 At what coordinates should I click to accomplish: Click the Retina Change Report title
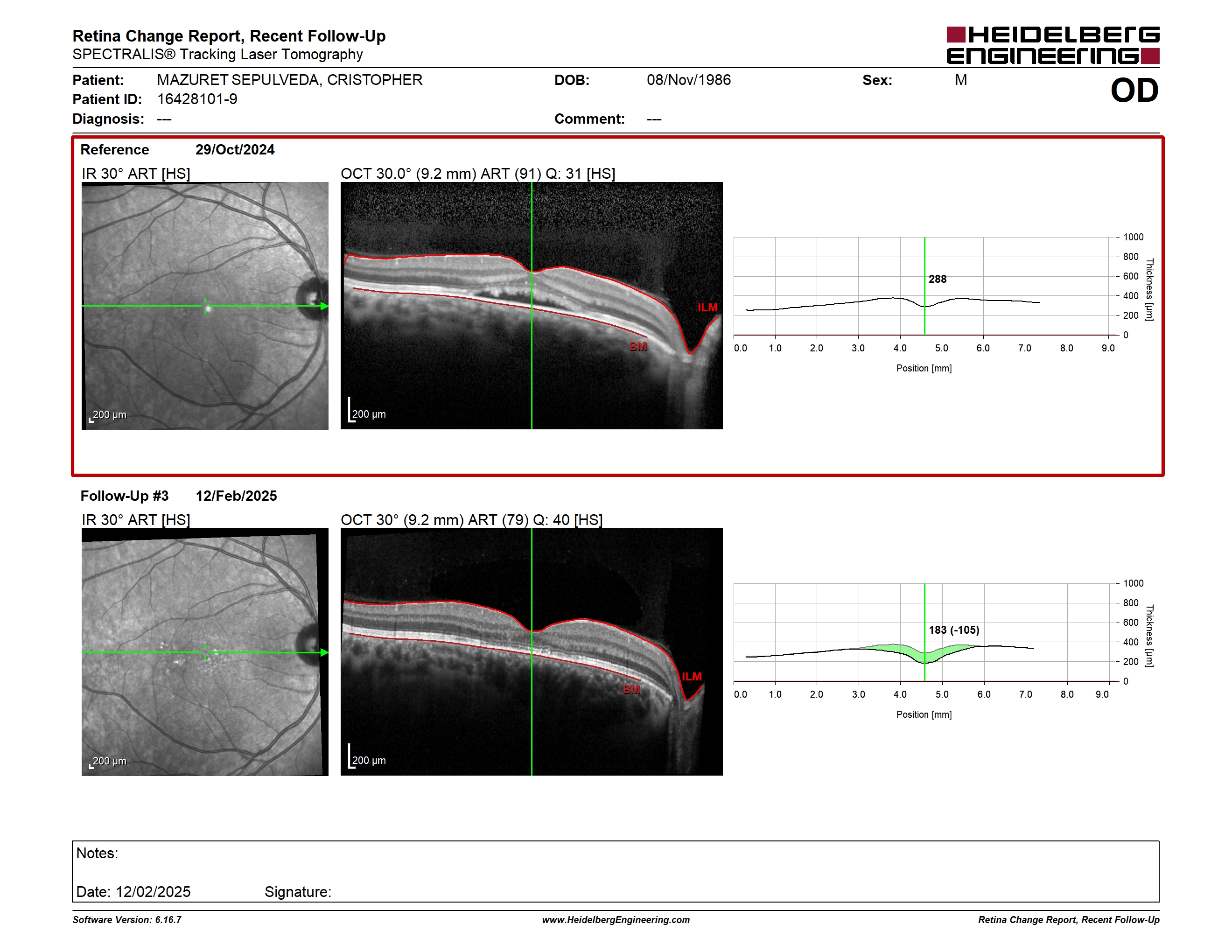229,36
